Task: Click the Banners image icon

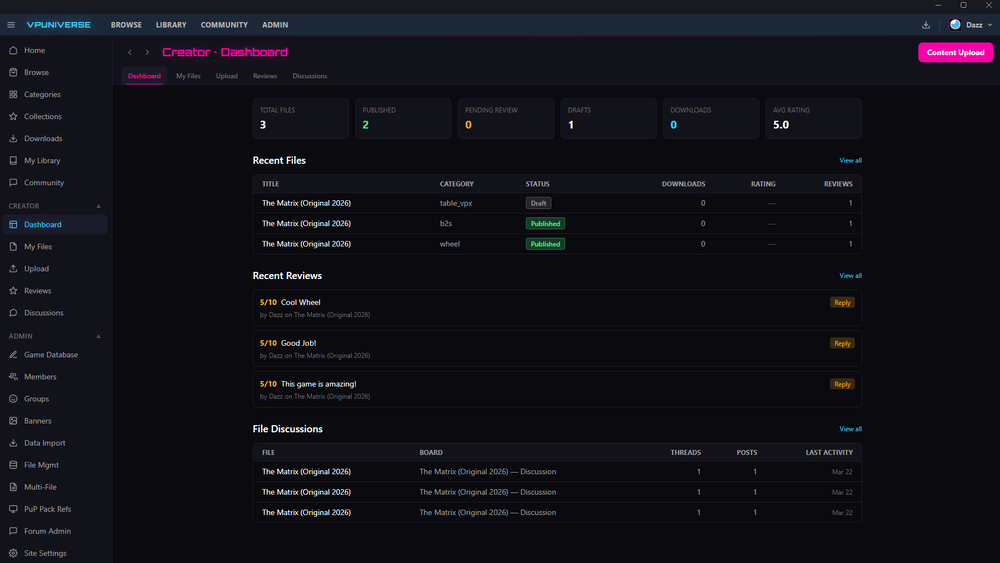Action: tap(13, 421)
